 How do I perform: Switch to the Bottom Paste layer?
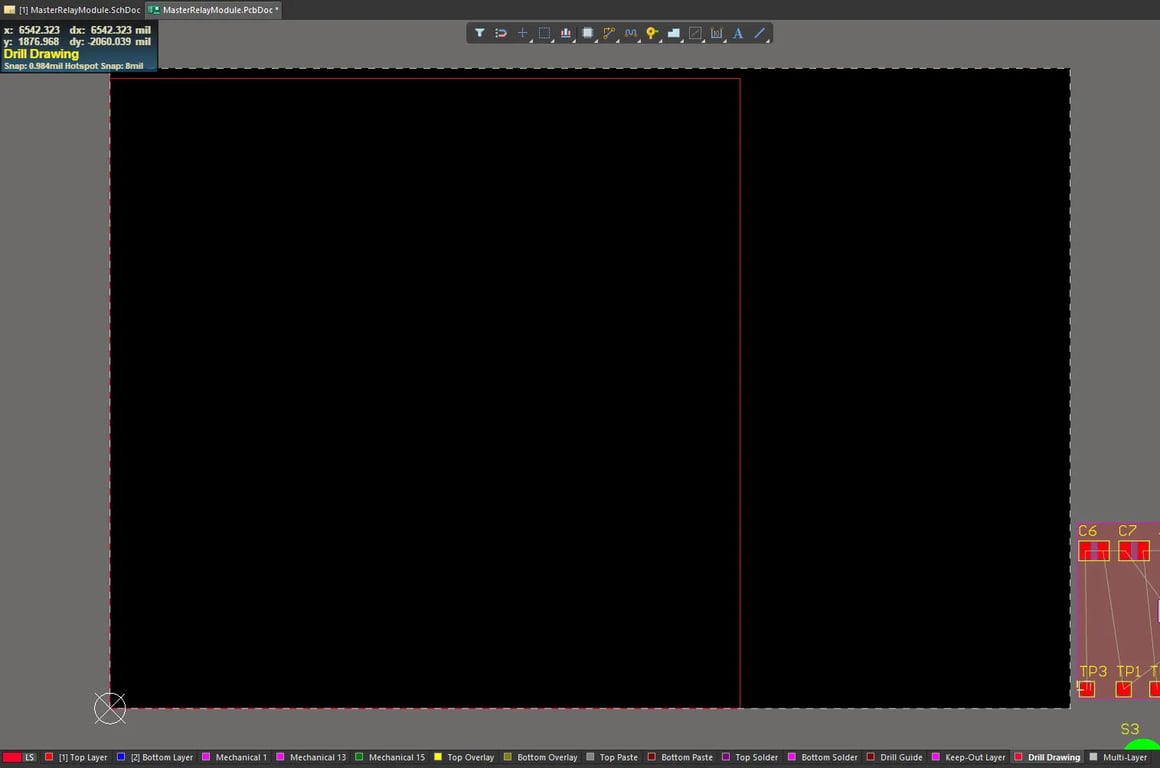[x=680, y=757]
